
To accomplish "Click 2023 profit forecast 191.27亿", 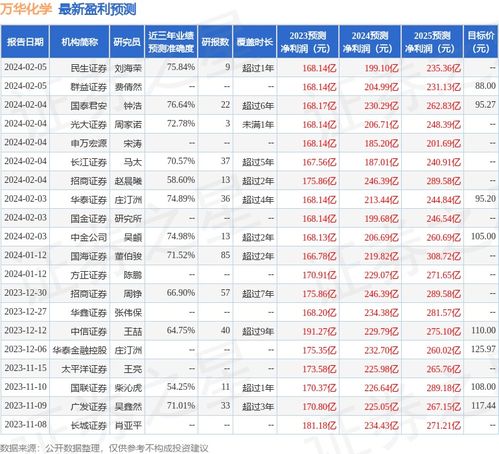I will (x=319, y=332).
